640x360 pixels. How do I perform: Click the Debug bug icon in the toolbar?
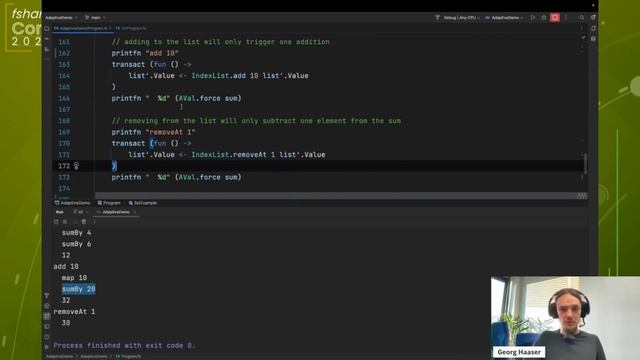[x=544, y=18]
